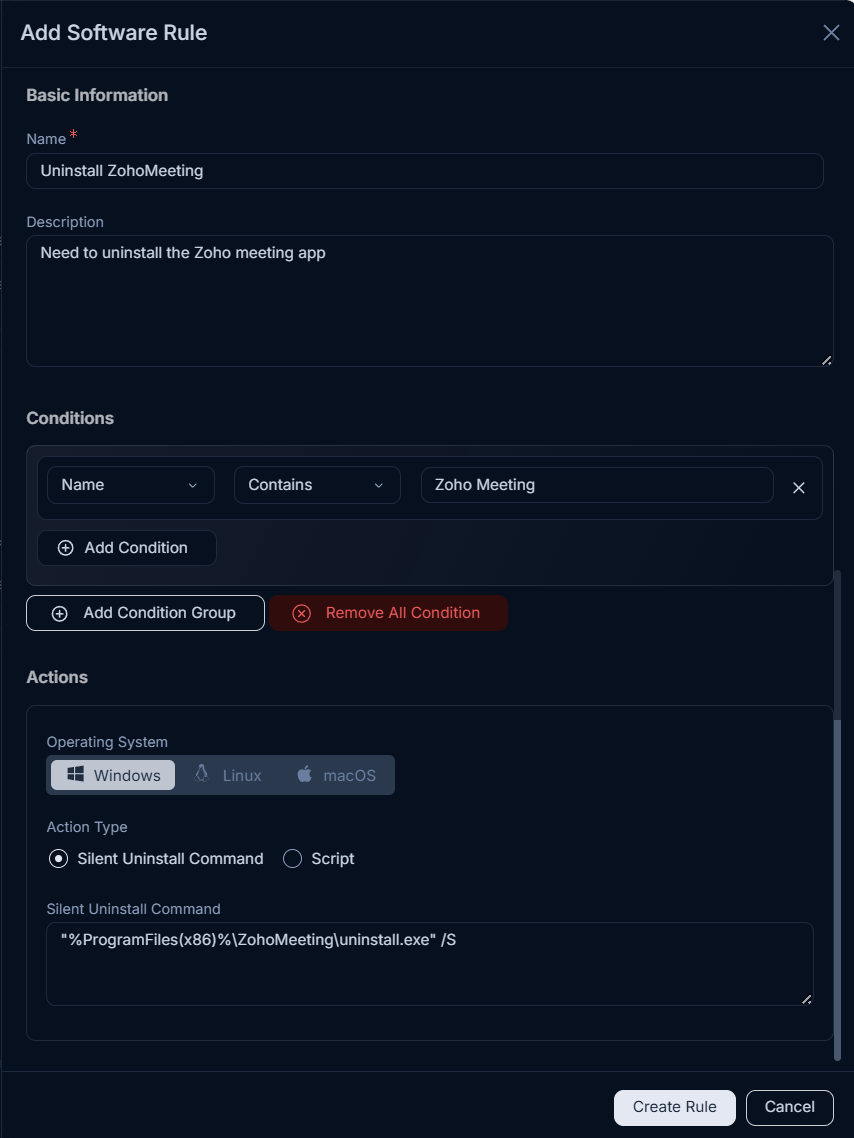
Task: Click the Add Condition button
Action: [x=127, y=548]
